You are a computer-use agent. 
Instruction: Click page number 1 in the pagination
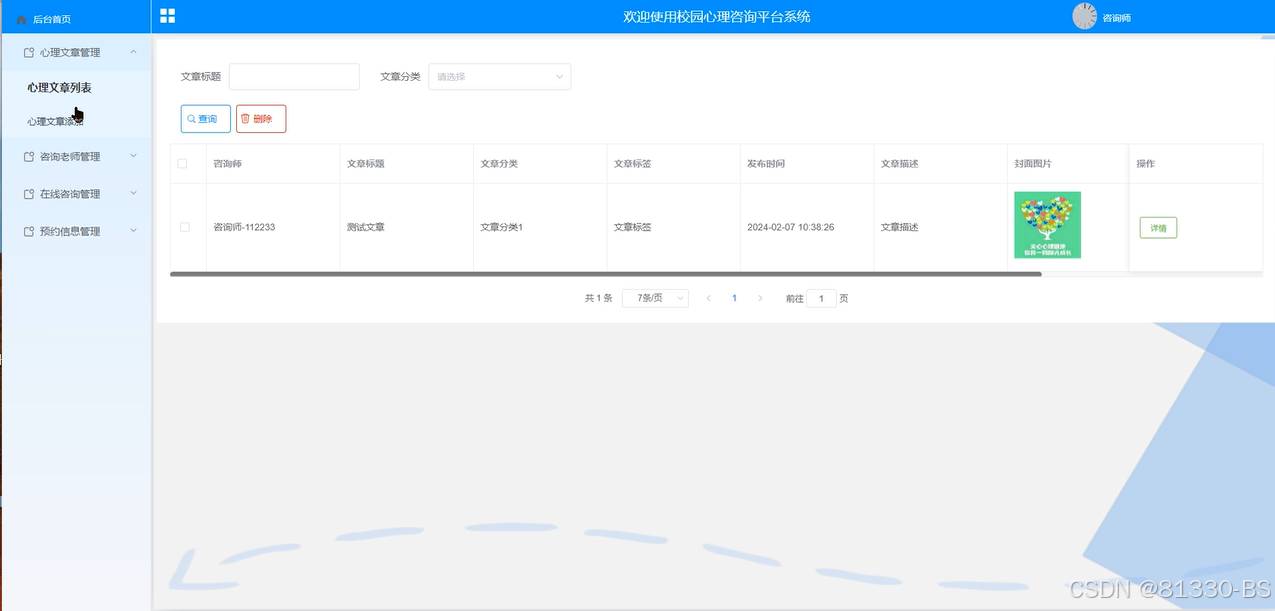tap(734, 298)
